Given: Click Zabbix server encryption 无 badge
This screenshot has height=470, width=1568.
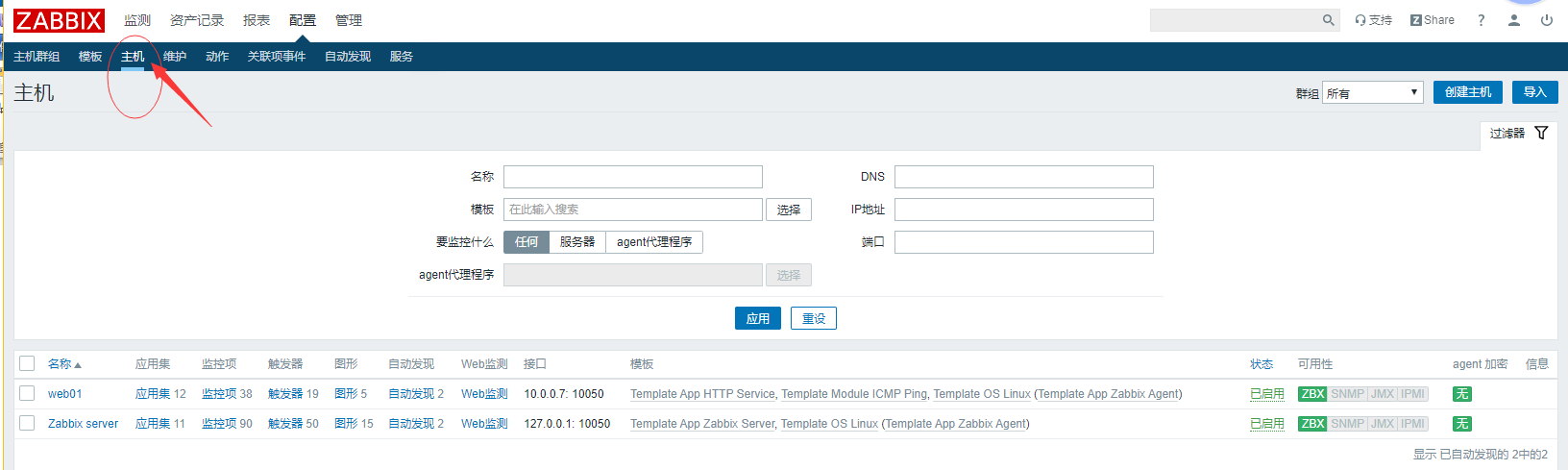Looking at the screenshot, I should [1461, 424].
